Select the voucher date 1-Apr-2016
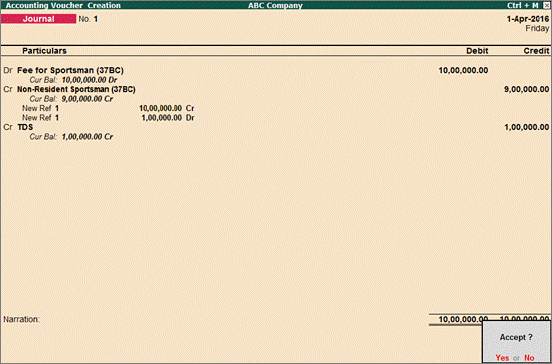The image size is (552, 364). (528, 19)
